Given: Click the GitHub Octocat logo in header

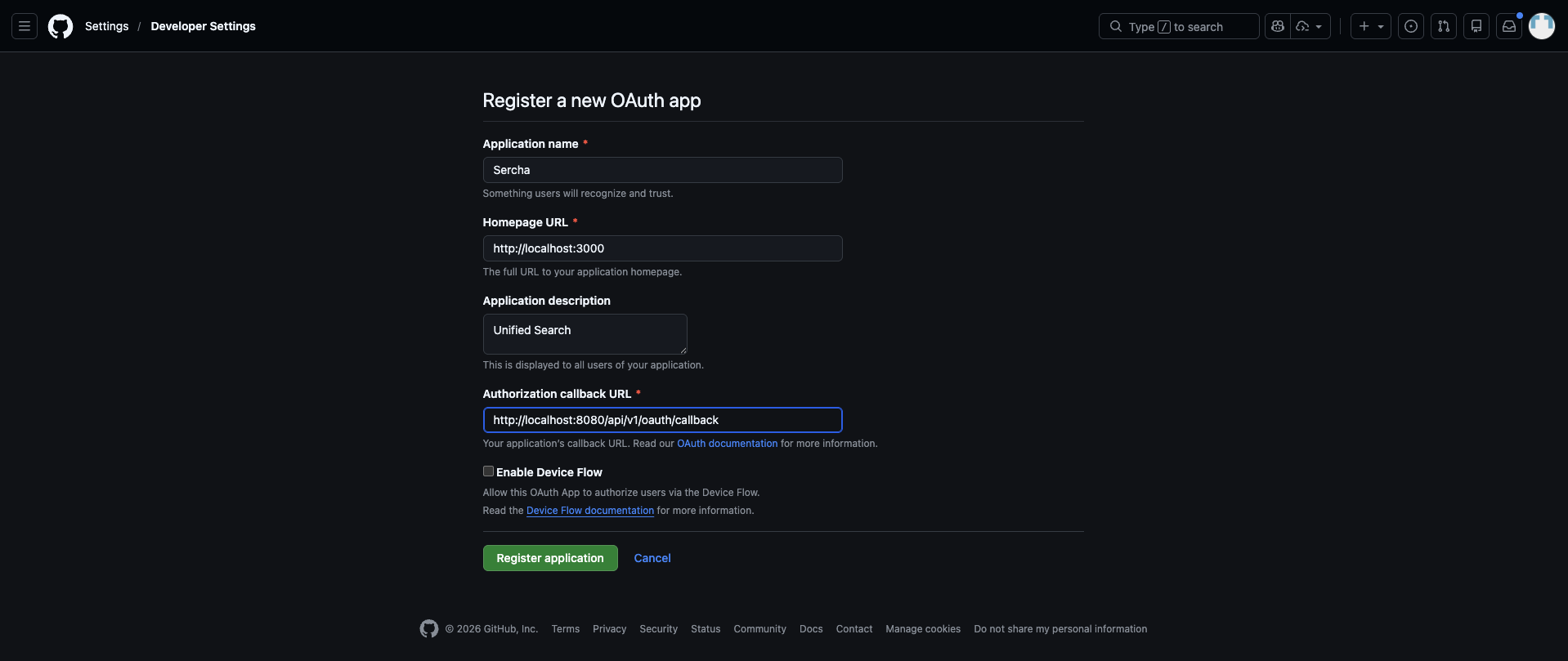Looking at the screenshot, I should tap(60, 26).
